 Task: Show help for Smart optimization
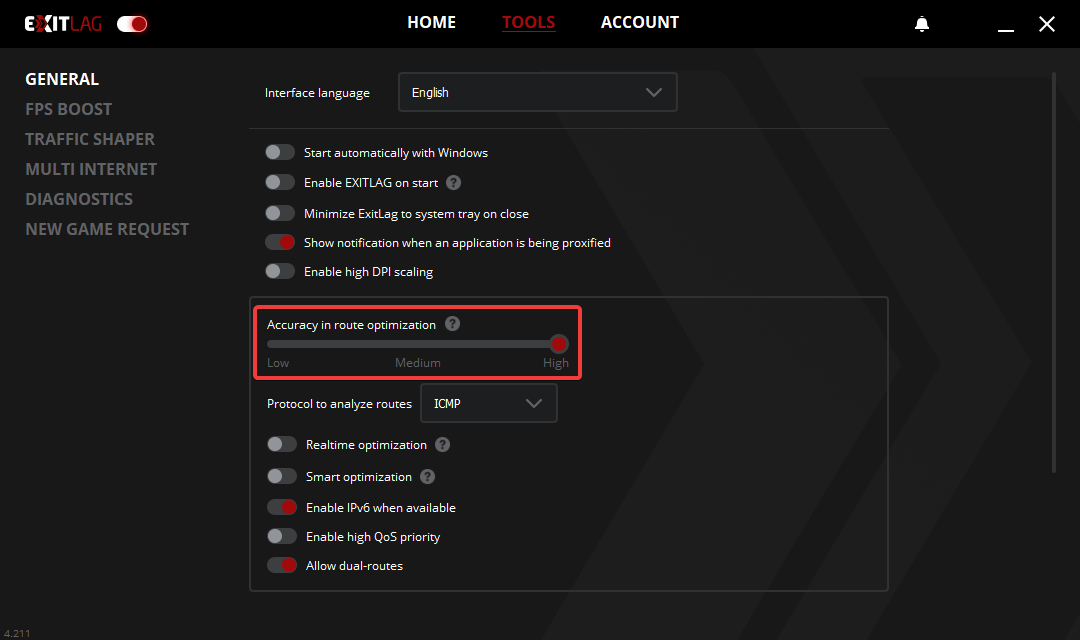(x=428, y=477)
